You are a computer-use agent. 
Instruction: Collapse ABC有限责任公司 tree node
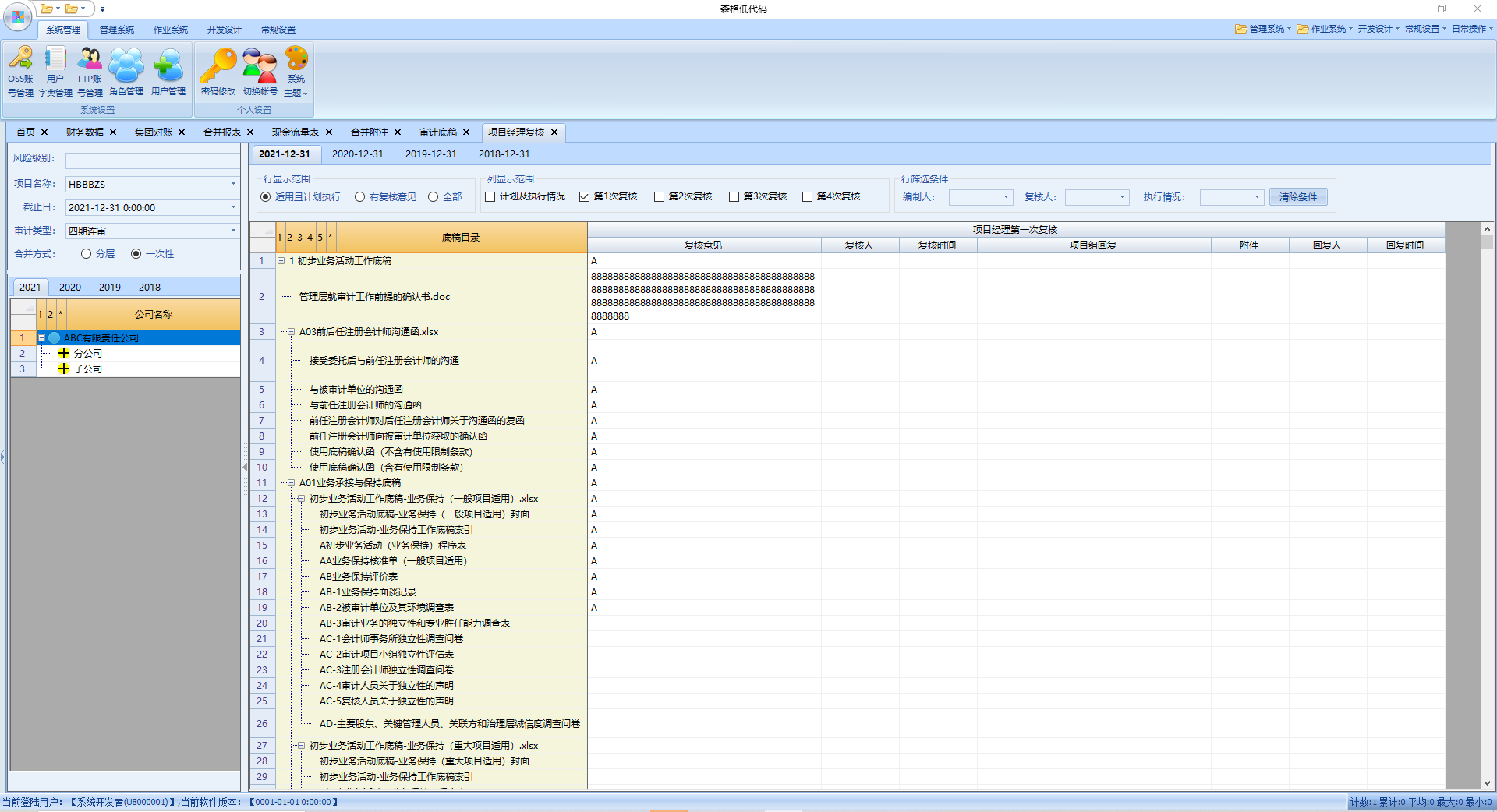(x=42, y=337)
